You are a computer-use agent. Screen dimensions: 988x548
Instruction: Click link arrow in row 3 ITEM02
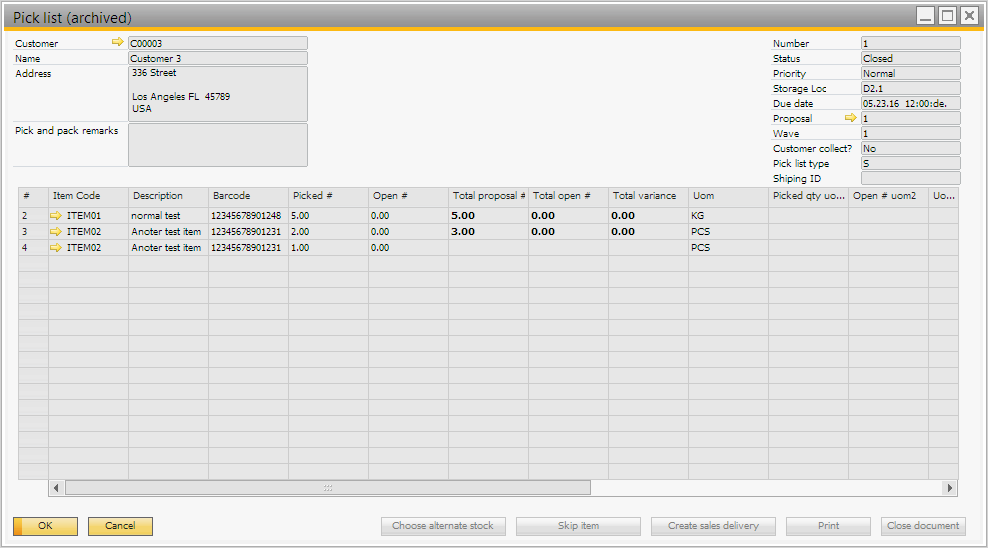[56, 232]
